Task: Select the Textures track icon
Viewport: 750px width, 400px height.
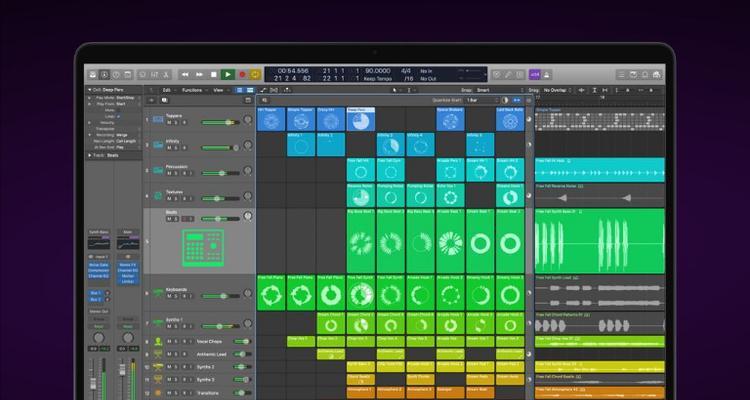Action: [x=158, y=196]
